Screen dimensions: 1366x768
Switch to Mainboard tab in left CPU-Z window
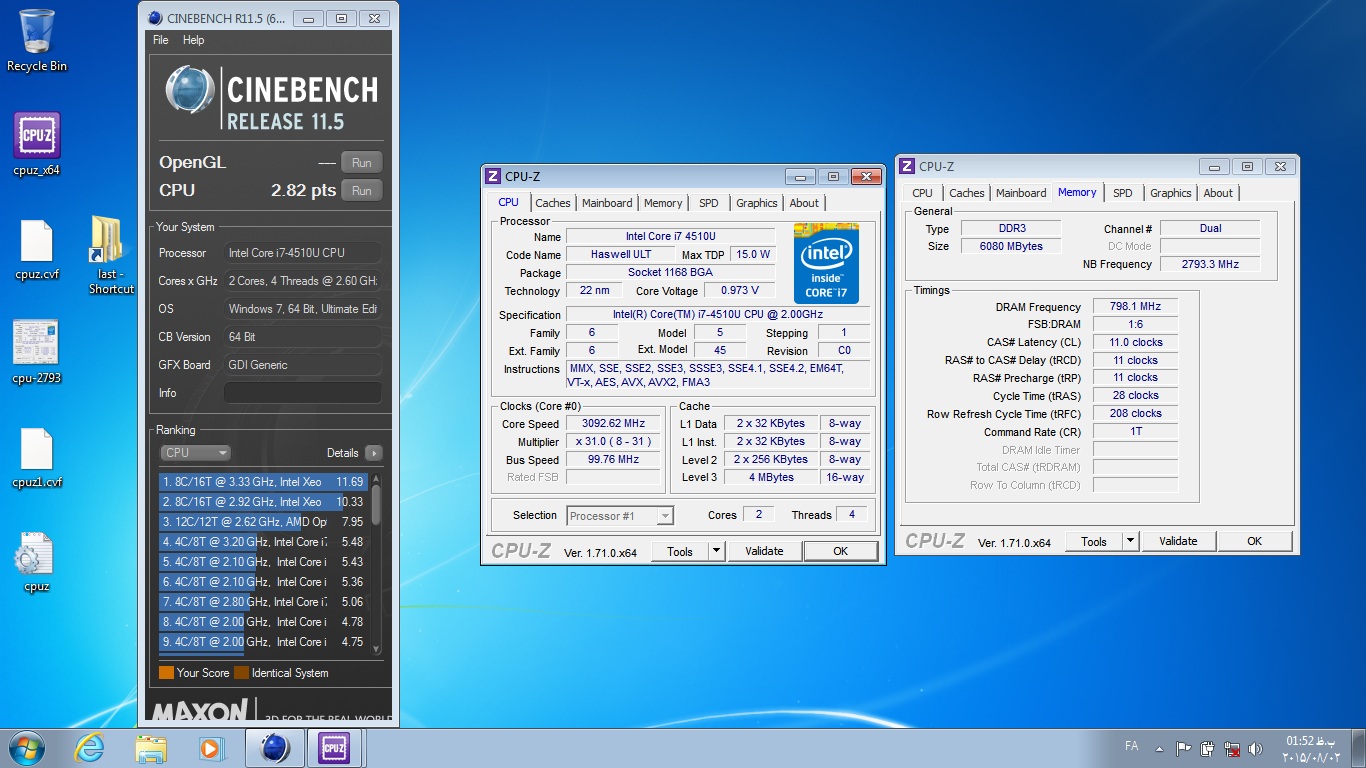pos(607,203)
